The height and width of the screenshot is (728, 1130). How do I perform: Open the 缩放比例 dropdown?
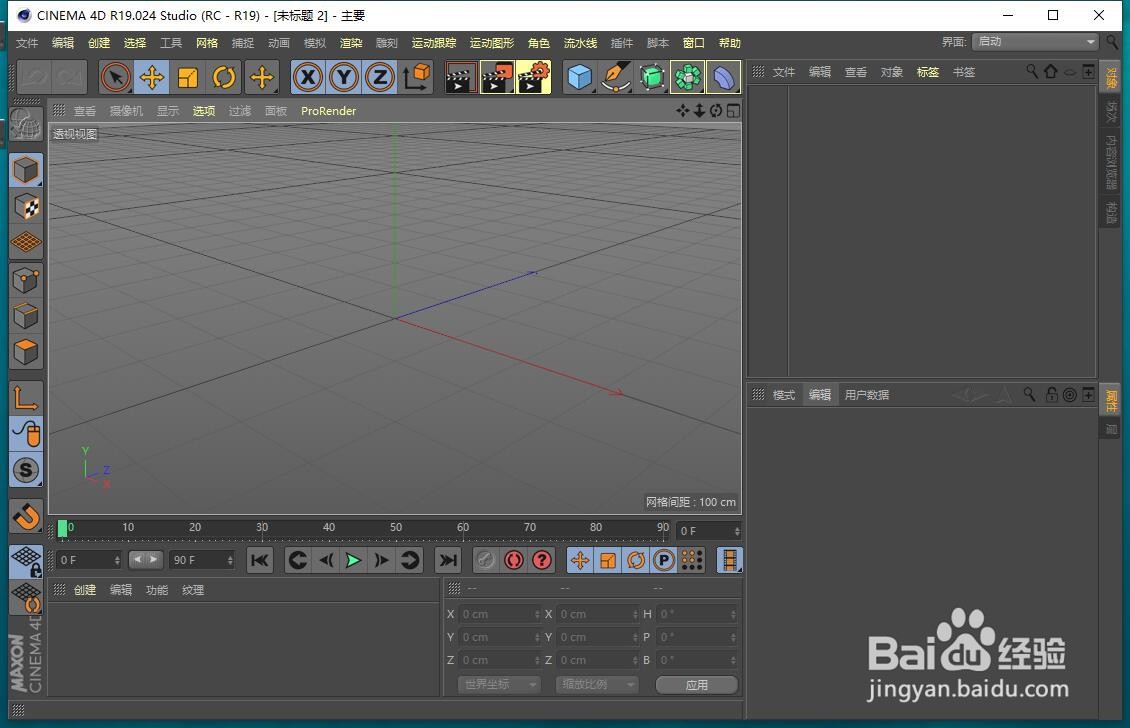[x=597, y=685]
